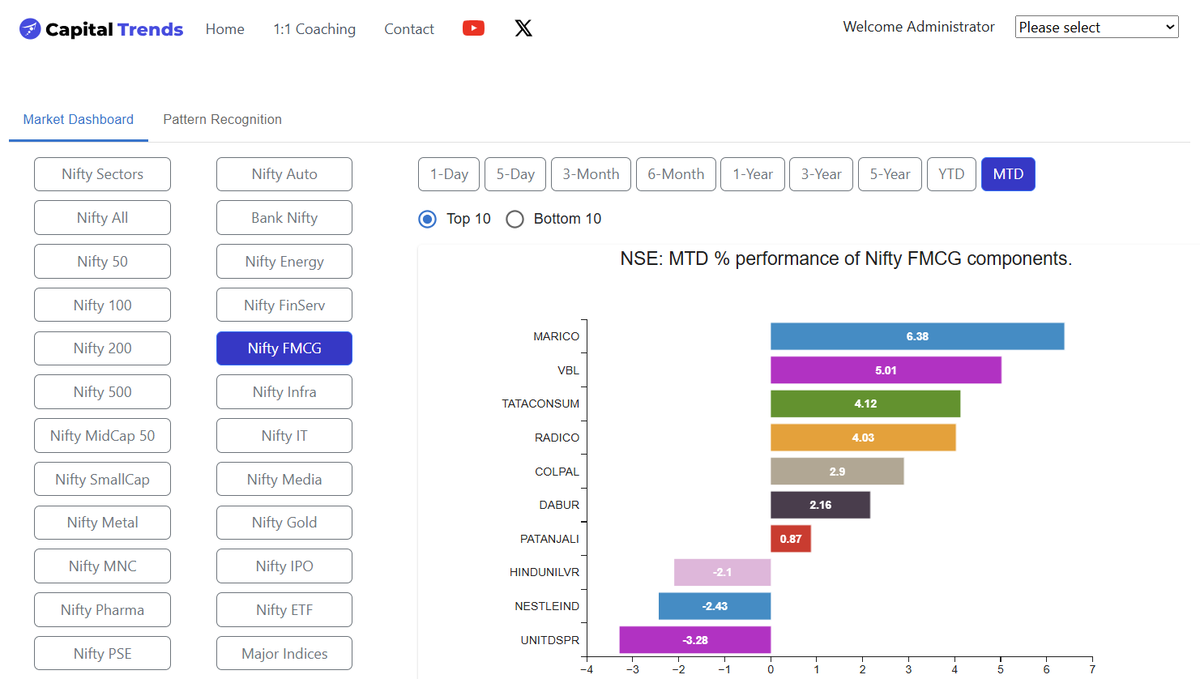Choose the Nifty Media button
Image resolution: width=1200 pixels, height=679 pixels.
point(284,479)
